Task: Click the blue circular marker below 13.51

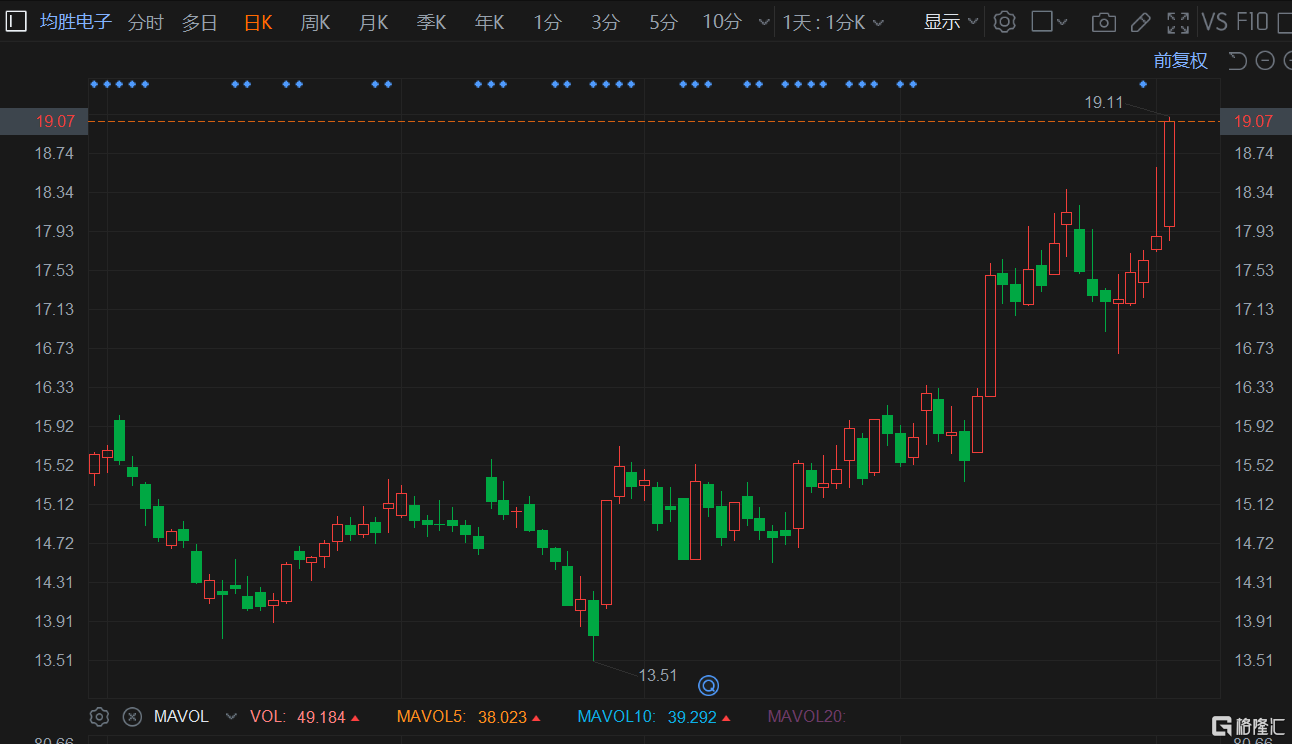Action: coord(708,685)
